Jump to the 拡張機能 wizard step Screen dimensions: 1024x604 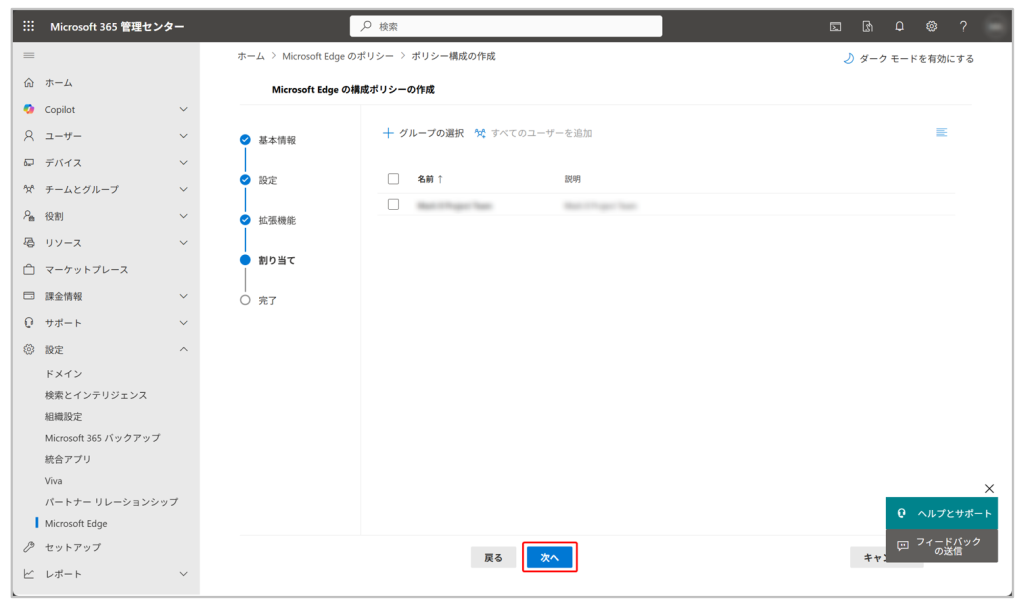tap(277, 221)
